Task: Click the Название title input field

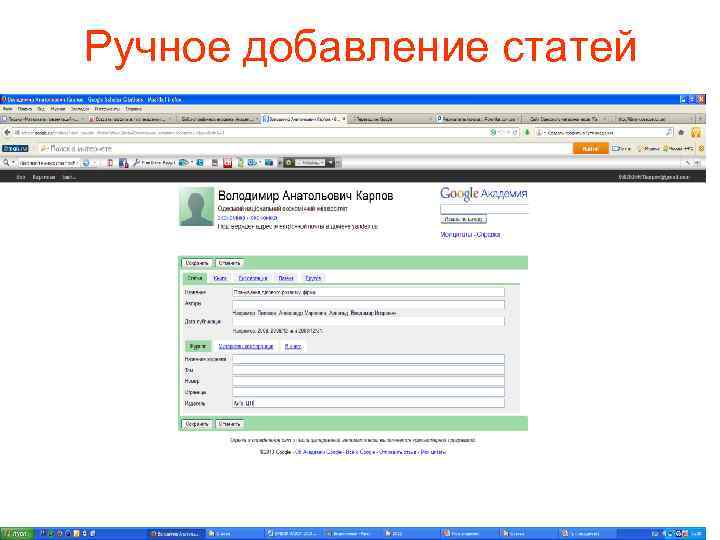Action: (x=368, y=292)
